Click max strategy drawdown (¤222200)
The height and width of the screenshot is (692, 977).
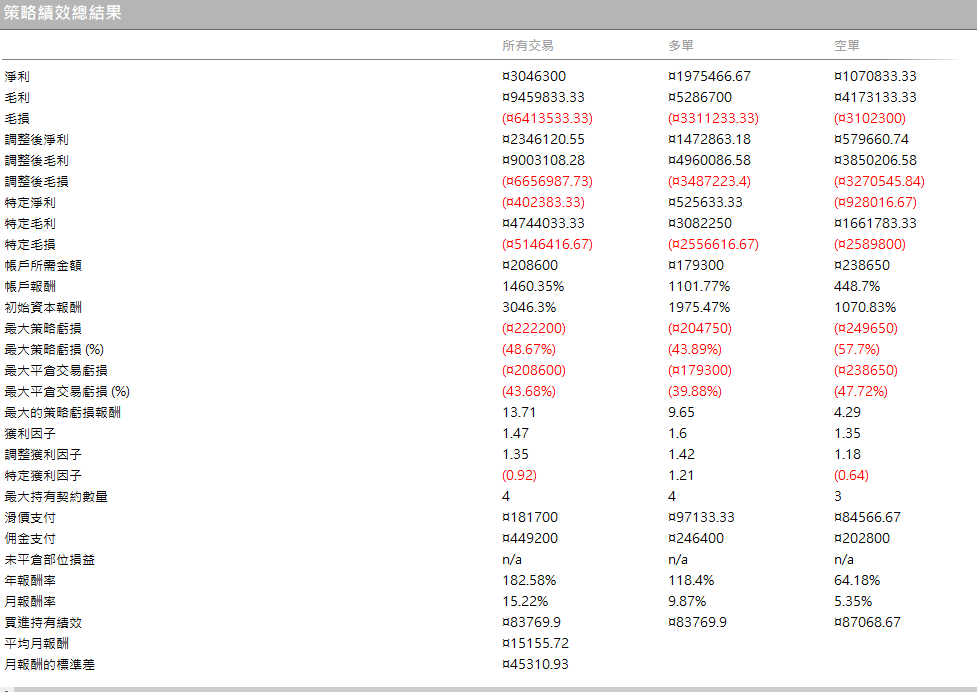click(534, 328)
